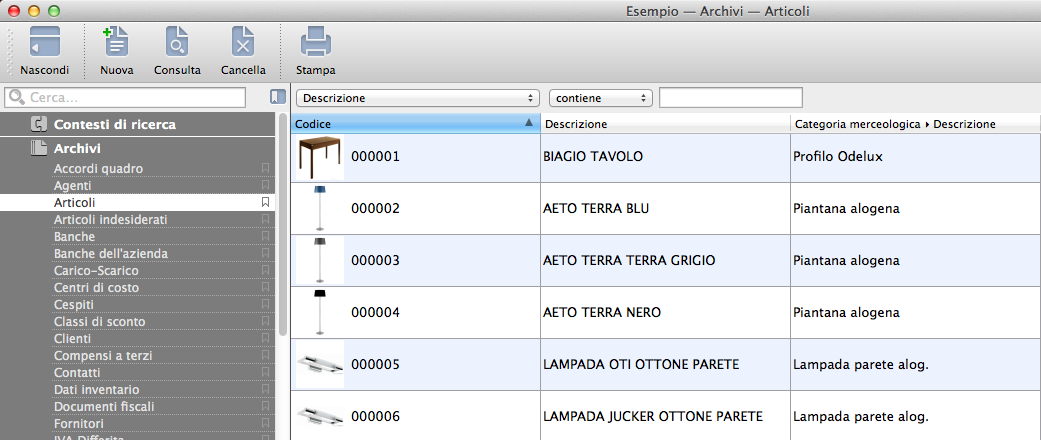The image size is (1041, 440).
Task: Toggle the bookmark flag on Articoli row
Action: 265,203
